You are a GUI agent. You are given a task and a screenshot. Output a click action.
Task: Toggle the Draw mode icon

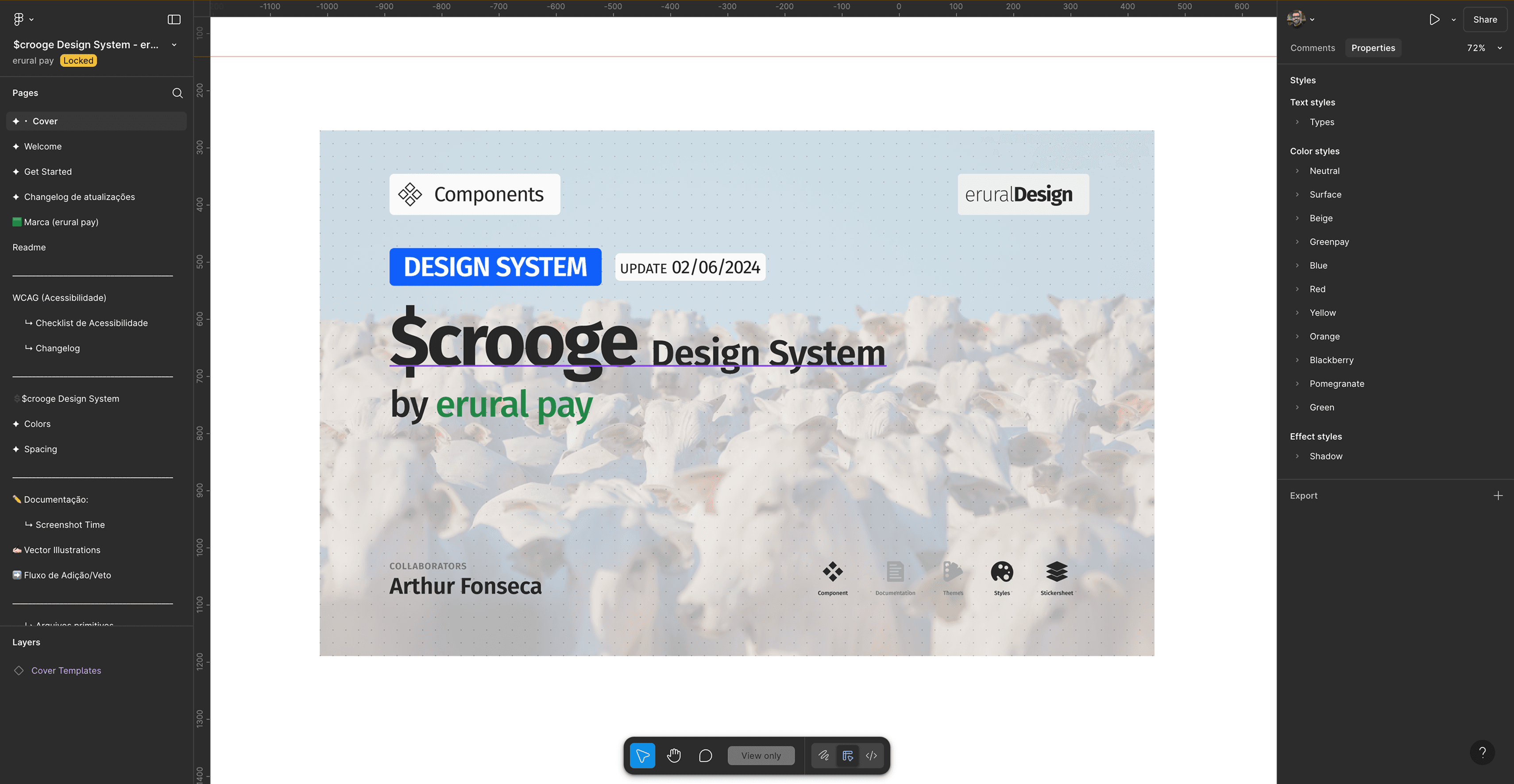point(823,755)
